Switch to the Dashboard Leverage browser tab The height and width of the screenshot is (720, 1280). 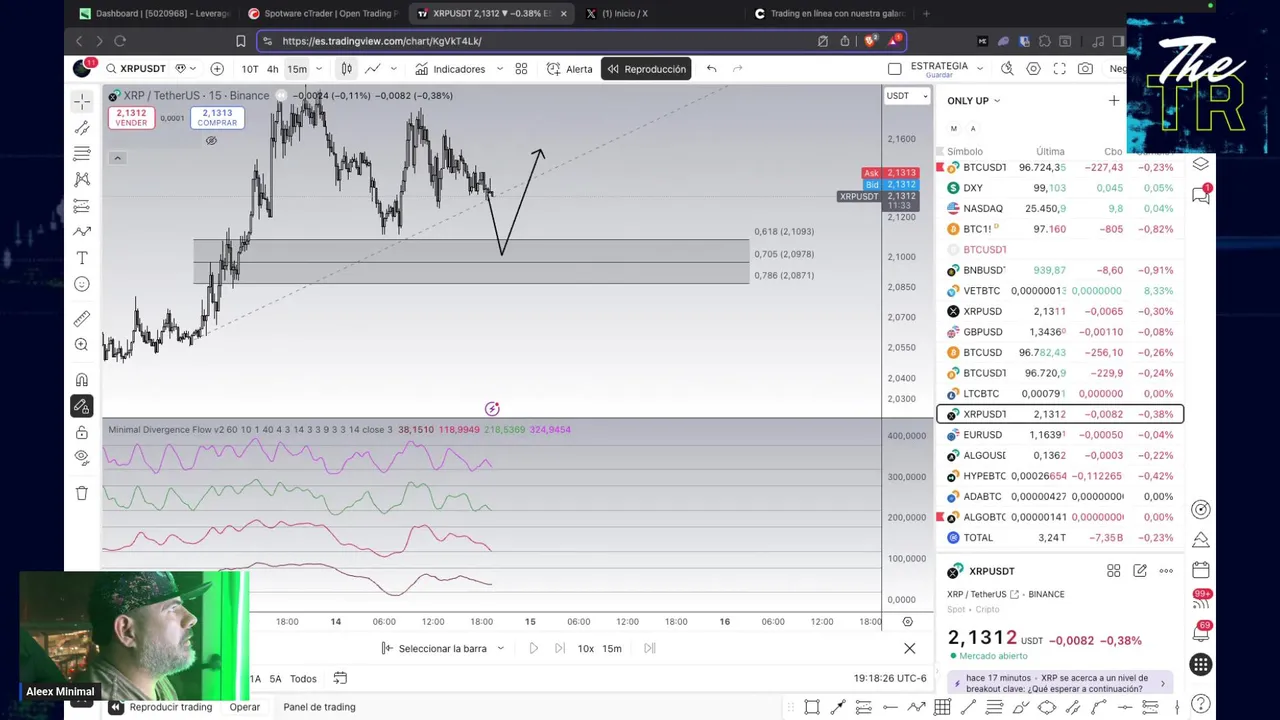pos(154,13)
